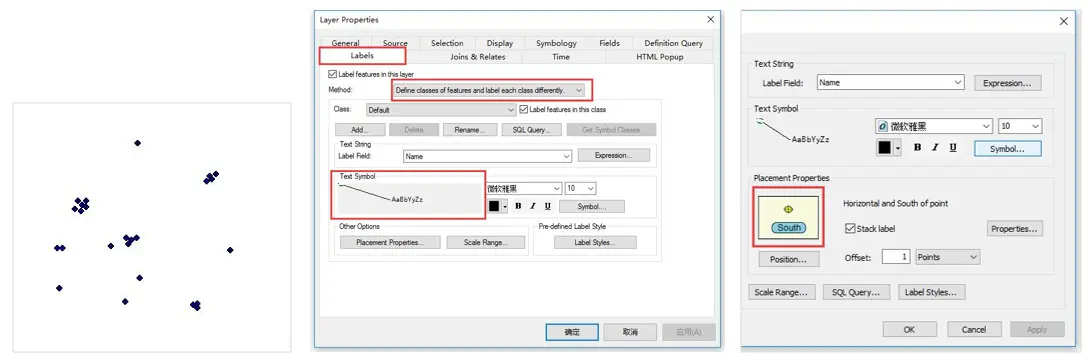Click Symbol... button in the right dialog
Image resolution: width=1088 pixels, height=361 pixels.
pyautogui.click(x=1008, y=148)
